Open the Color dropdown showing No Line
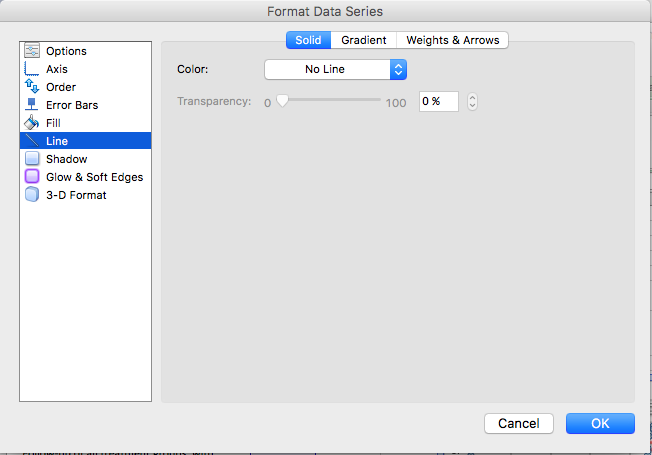The height and width of the screenshot is (455, 652). point(335,69)
